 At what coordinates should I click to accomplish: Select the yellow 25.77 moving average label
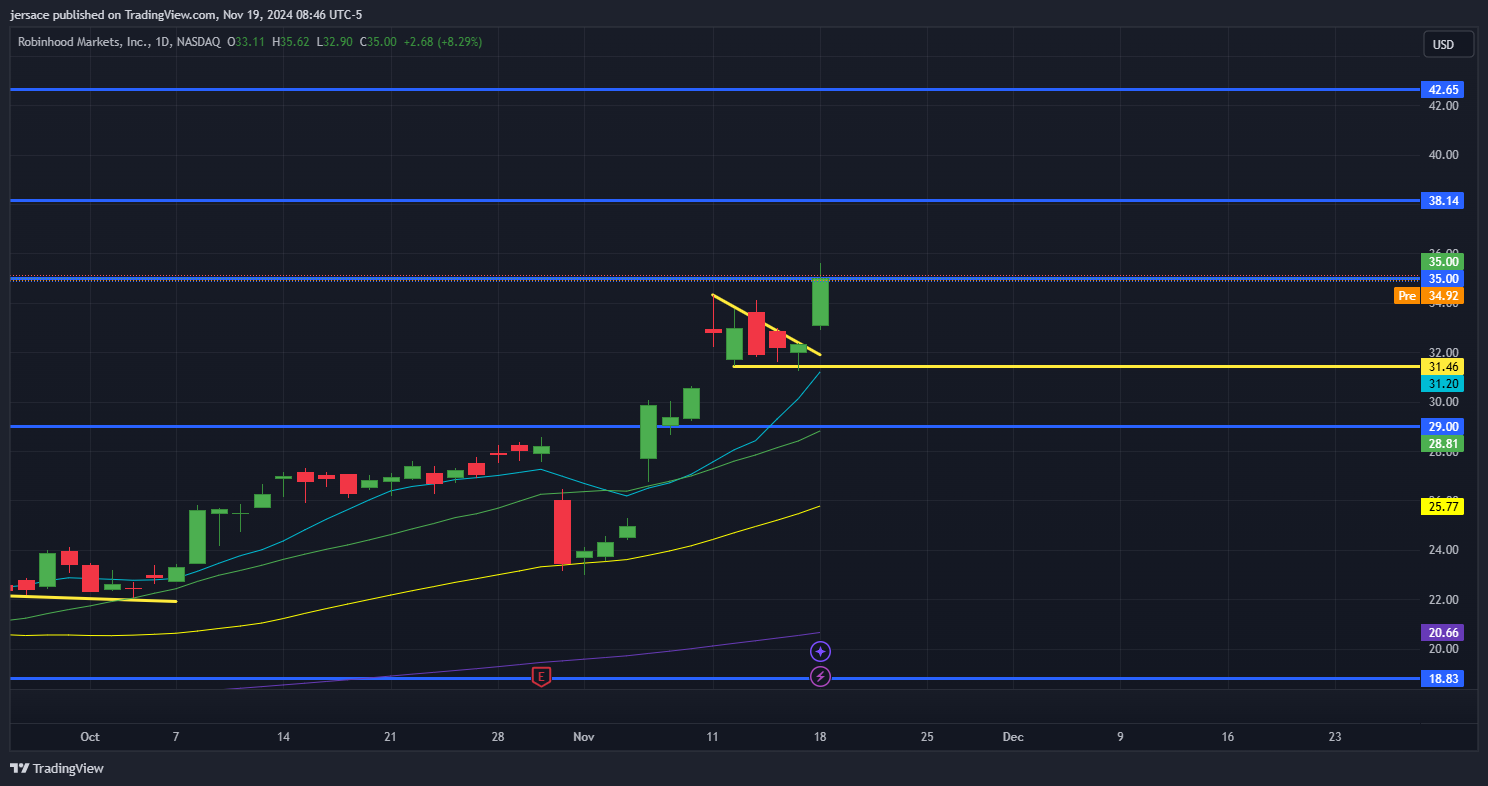tap(1443, 507)
